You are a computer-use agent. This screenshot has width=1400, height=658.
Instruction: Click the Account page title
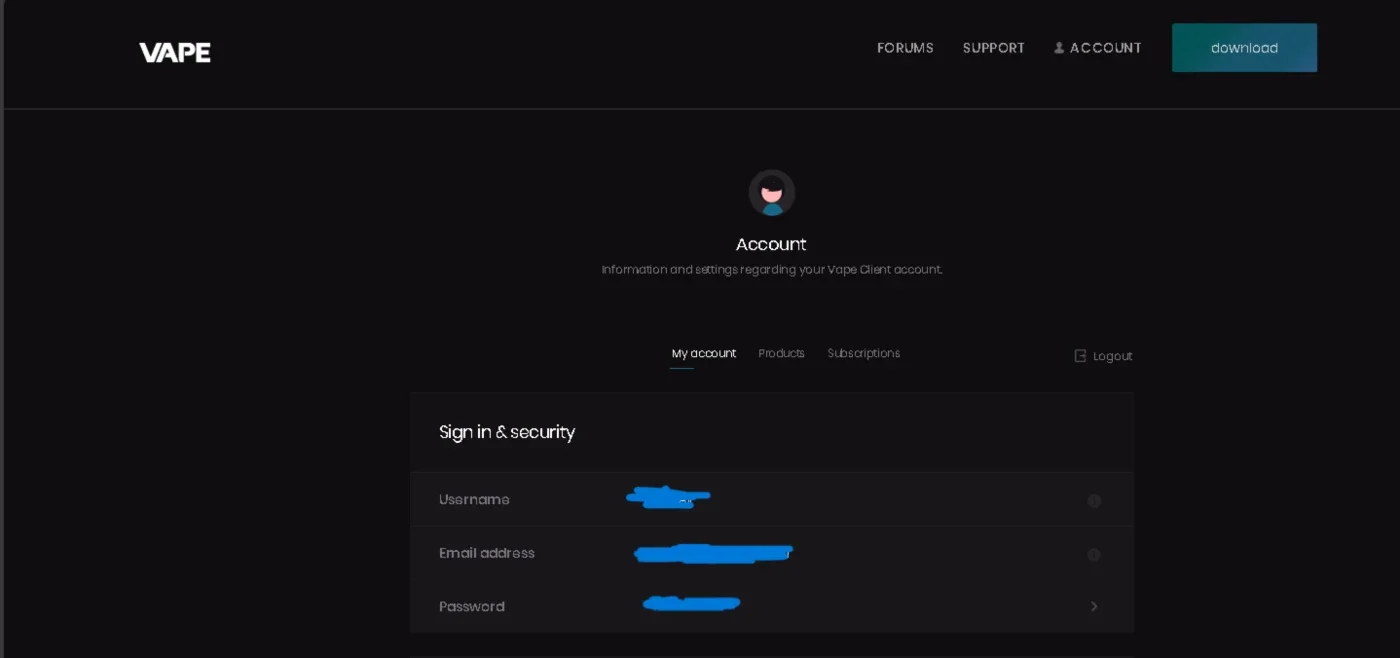(771, 244)
